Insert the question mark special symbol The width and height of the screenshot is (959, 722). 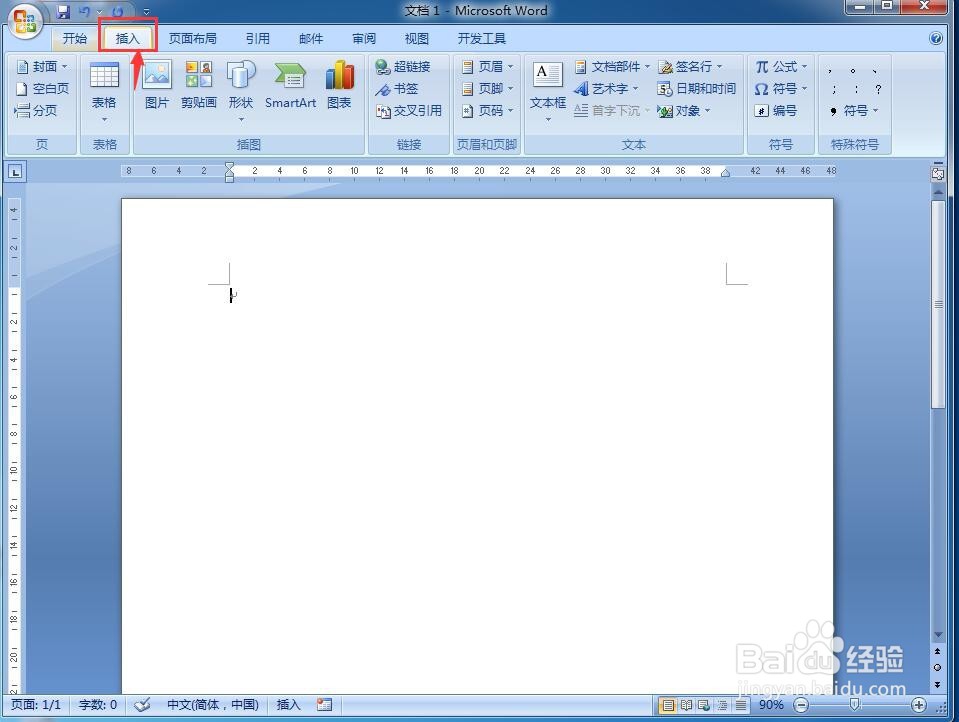pos(878,89)
